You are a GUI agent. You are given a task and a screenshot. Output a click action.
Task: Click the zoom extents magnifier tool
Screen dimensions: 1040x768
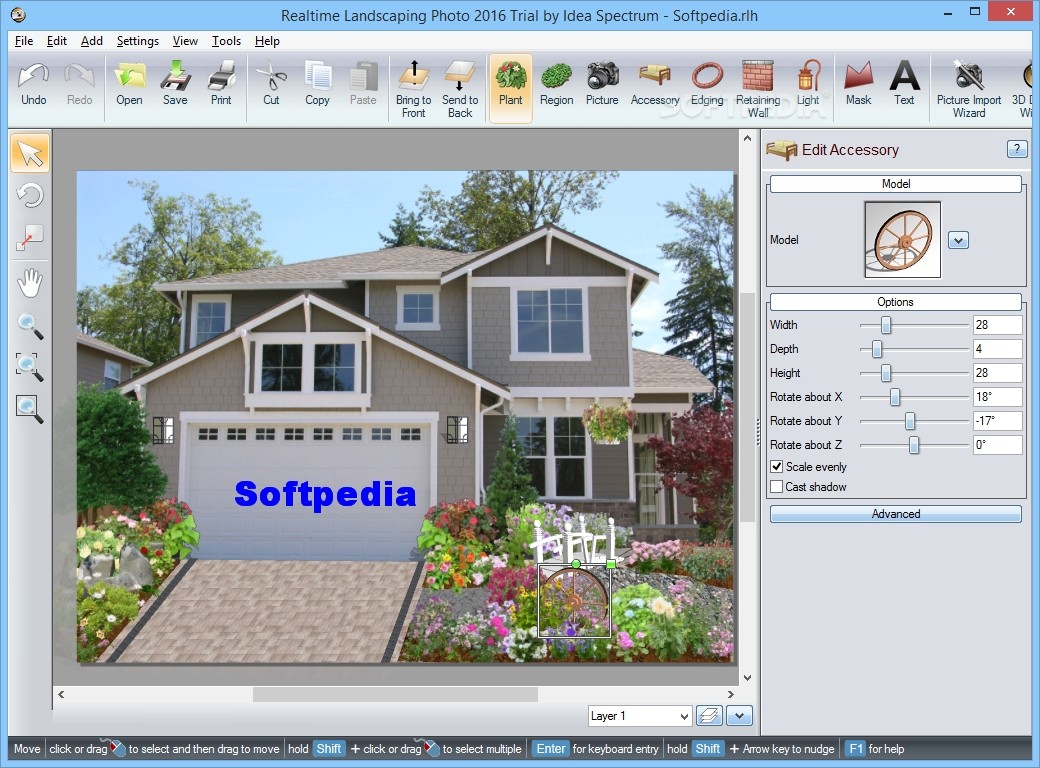30,409
